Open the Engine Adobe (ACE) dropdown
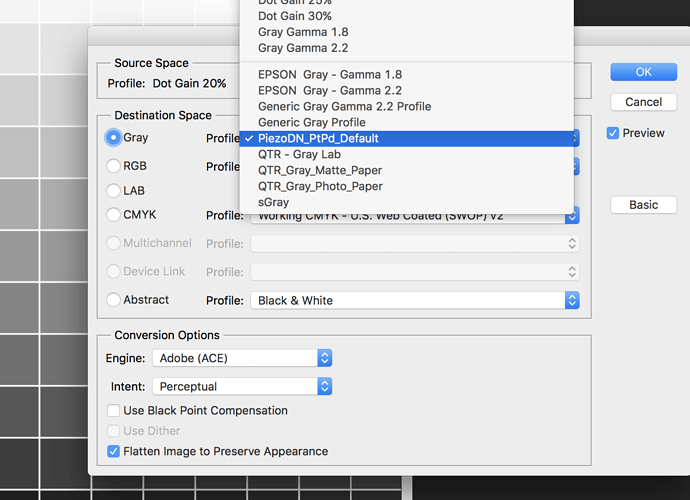The height and width of the screenshot is (500, 690). tap(244, 357)
